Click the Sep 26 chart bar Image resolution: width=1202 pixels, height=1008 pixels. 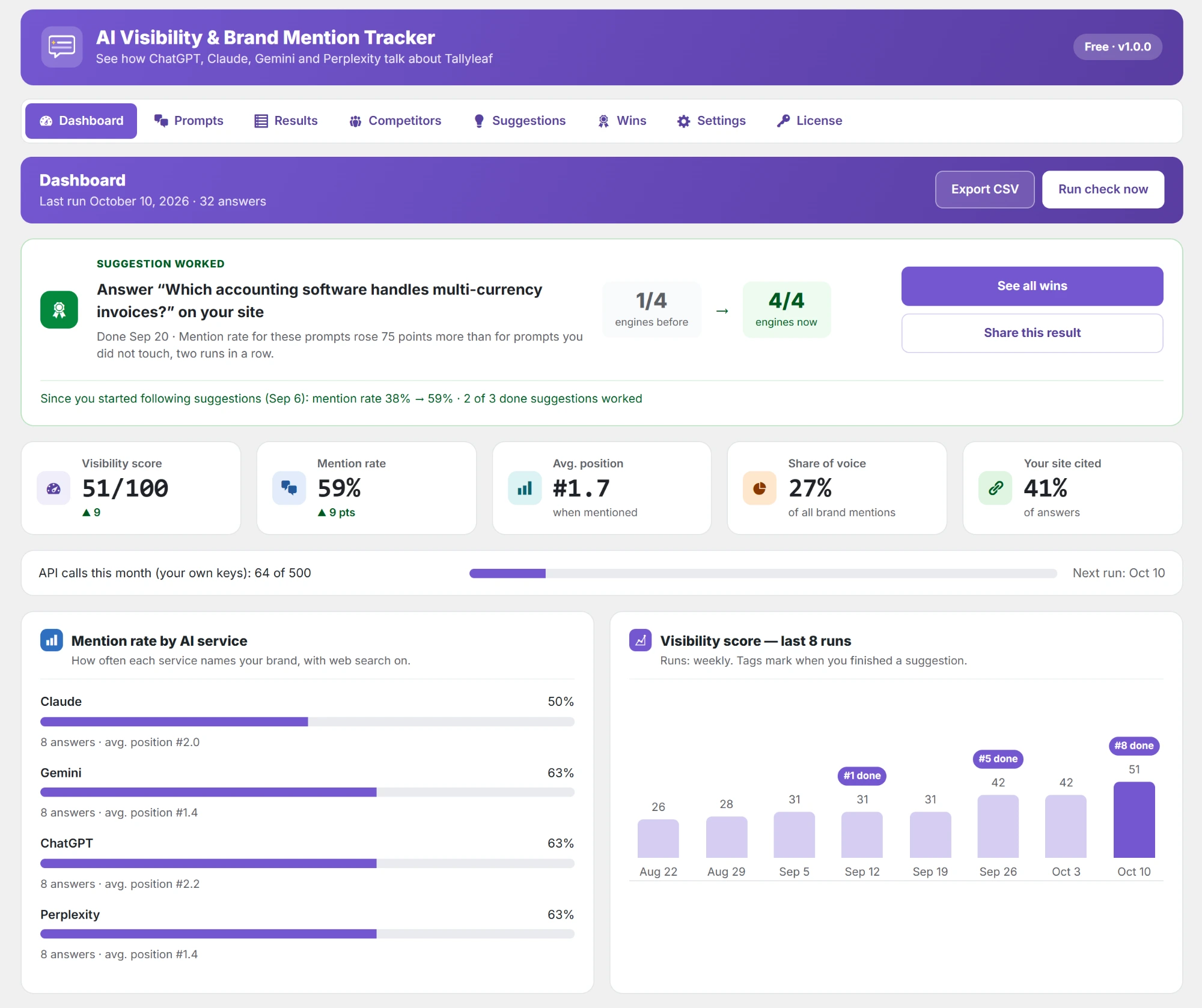pyautogui.click(x=998, y=826)
